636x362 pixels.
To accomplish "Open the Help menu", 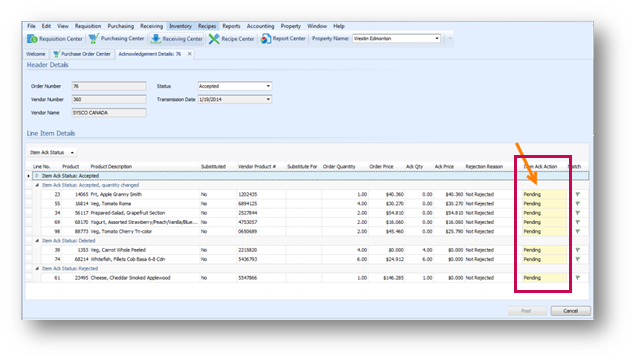I will point(339,26).
